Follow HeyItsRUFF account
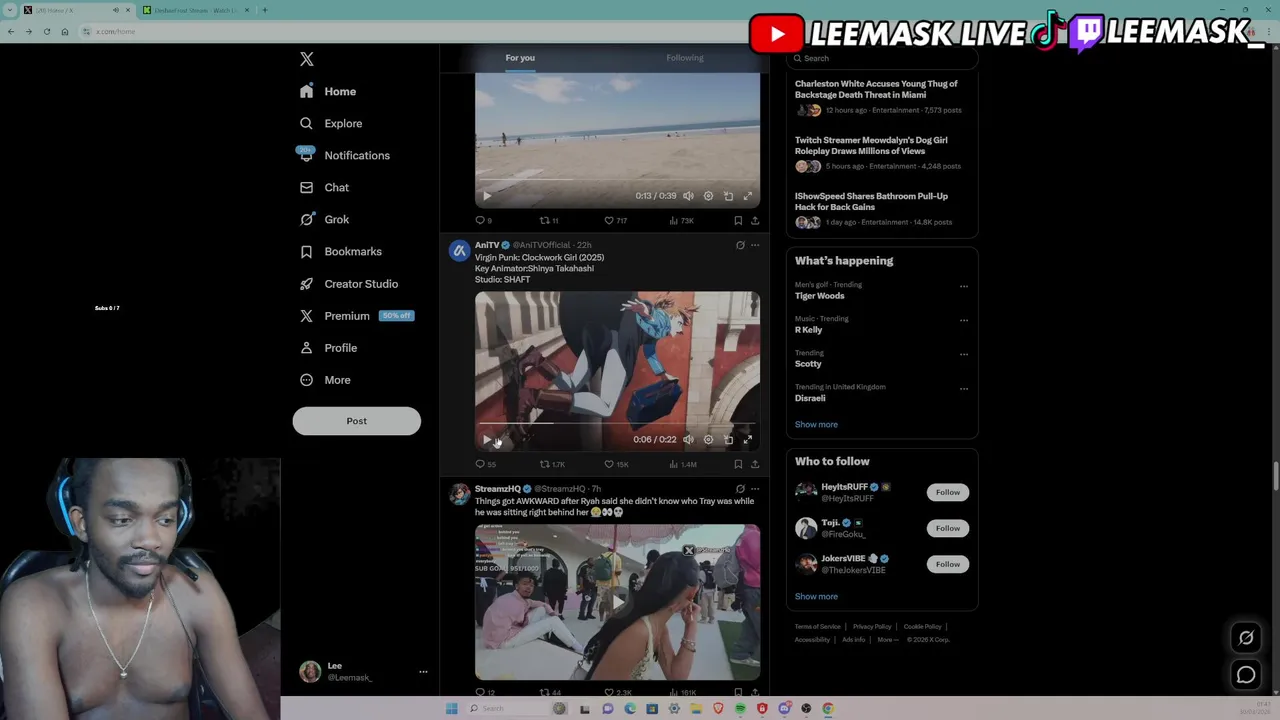Image resolution: width=1280 pixels, height=720 pixels. coord(947,492)
